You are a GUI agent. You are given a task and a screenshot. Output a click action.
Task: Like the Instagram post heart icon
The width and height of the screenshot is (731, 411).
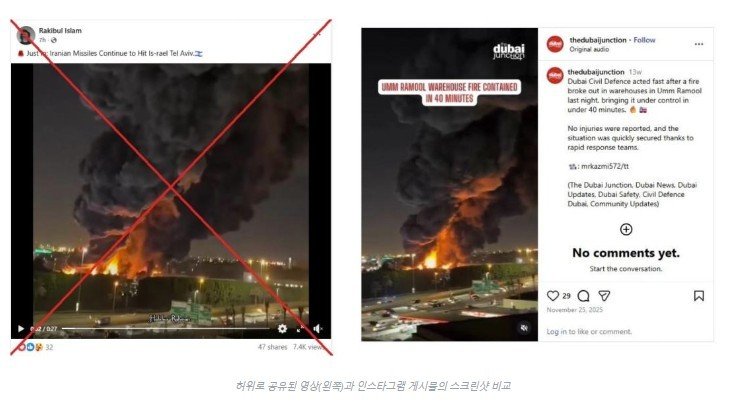point(552,296)
